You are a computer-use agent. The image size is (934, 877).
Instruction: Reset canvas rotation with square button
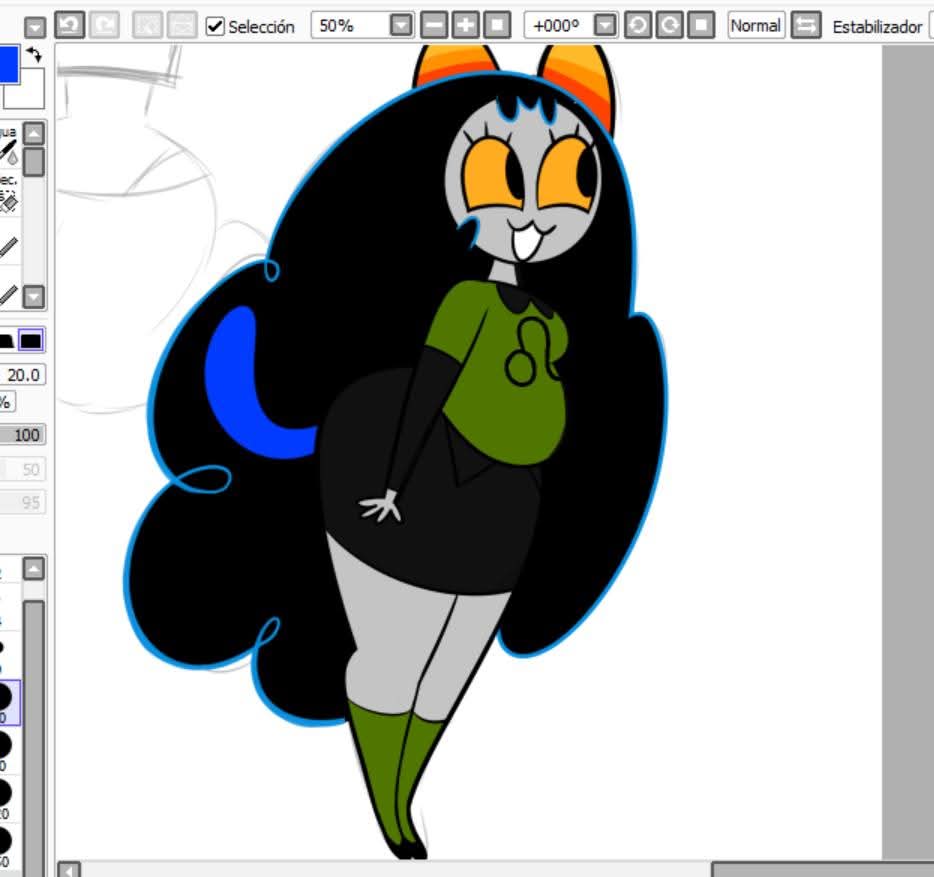point(701,26)
